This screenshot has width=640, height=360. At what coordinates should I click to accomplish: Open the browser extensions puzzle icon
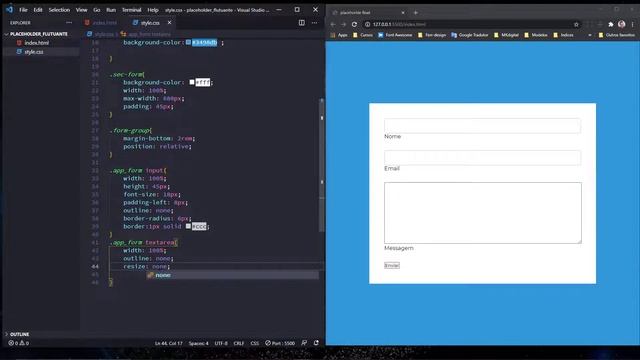[x=611, y=24]
